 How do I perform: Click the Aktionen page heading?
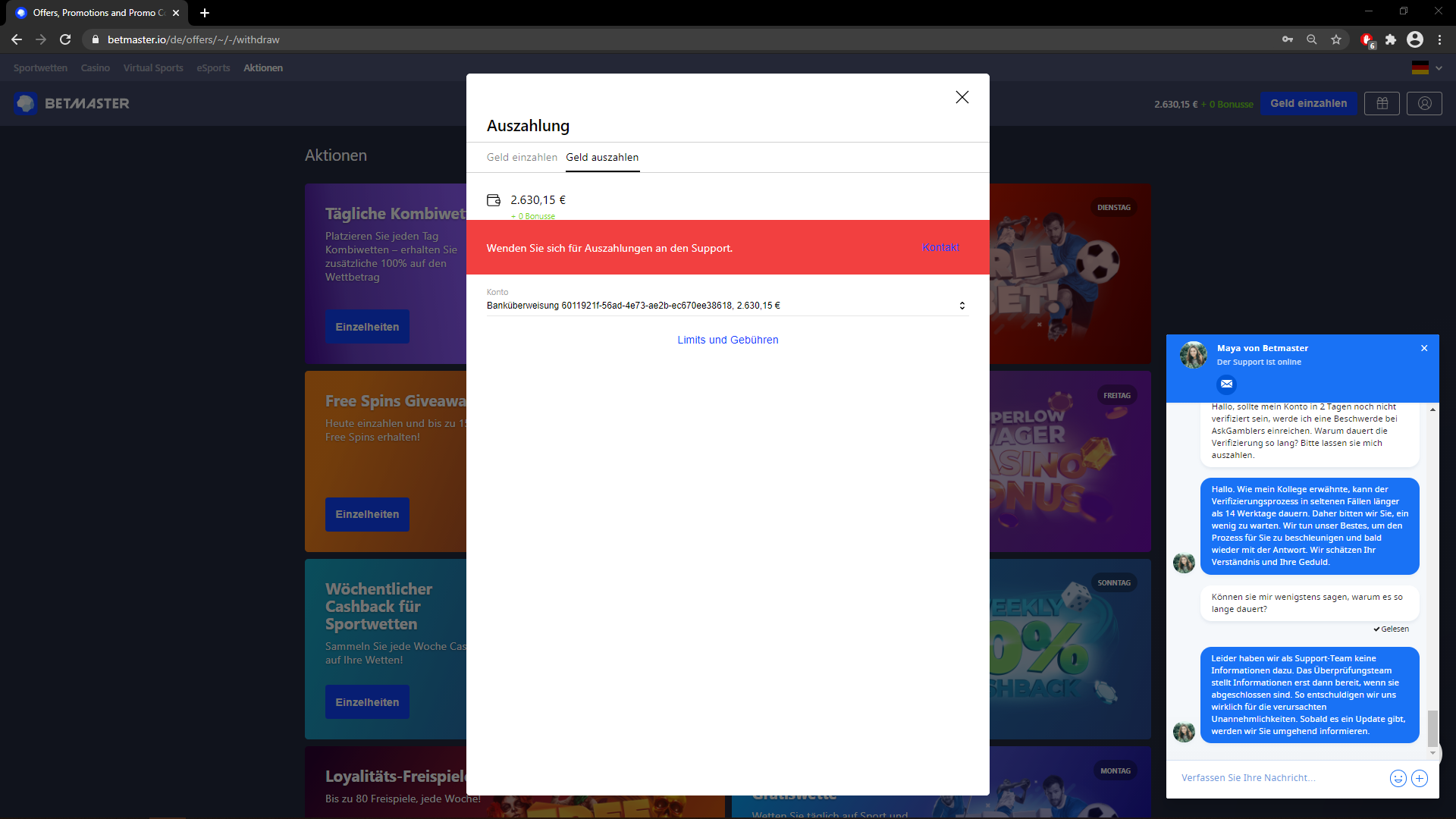(x=336, y=155)
